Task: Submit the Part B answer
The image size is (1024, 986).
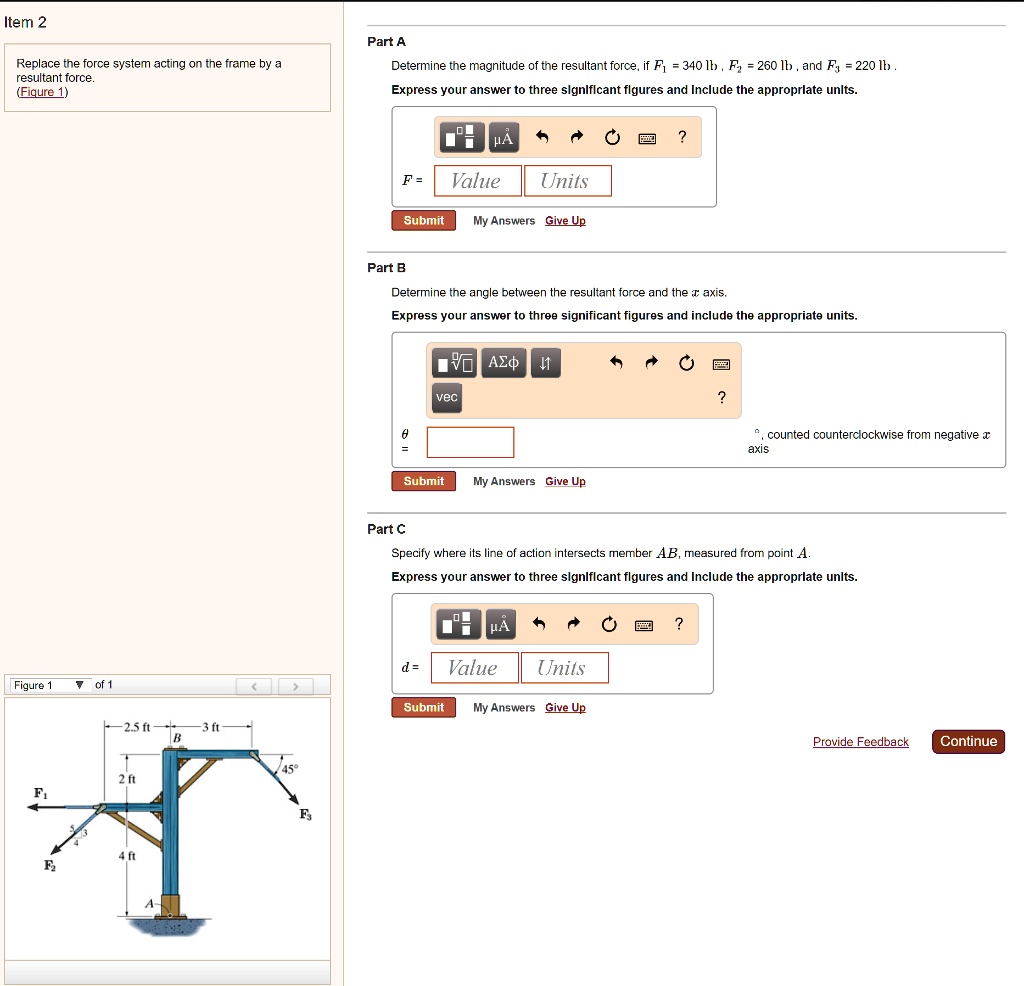Action: pos(424,481)
